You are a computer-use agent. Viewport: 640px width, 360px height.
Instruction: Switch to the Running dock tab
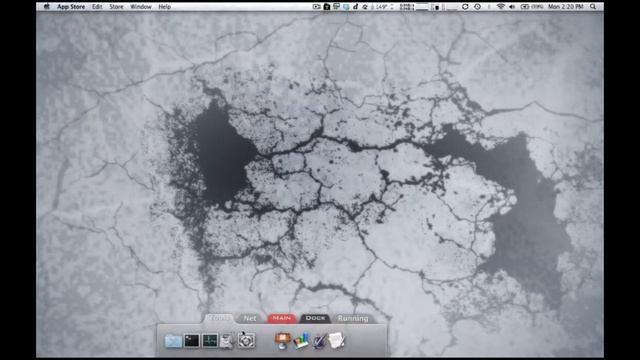click(x=353, y=318)
